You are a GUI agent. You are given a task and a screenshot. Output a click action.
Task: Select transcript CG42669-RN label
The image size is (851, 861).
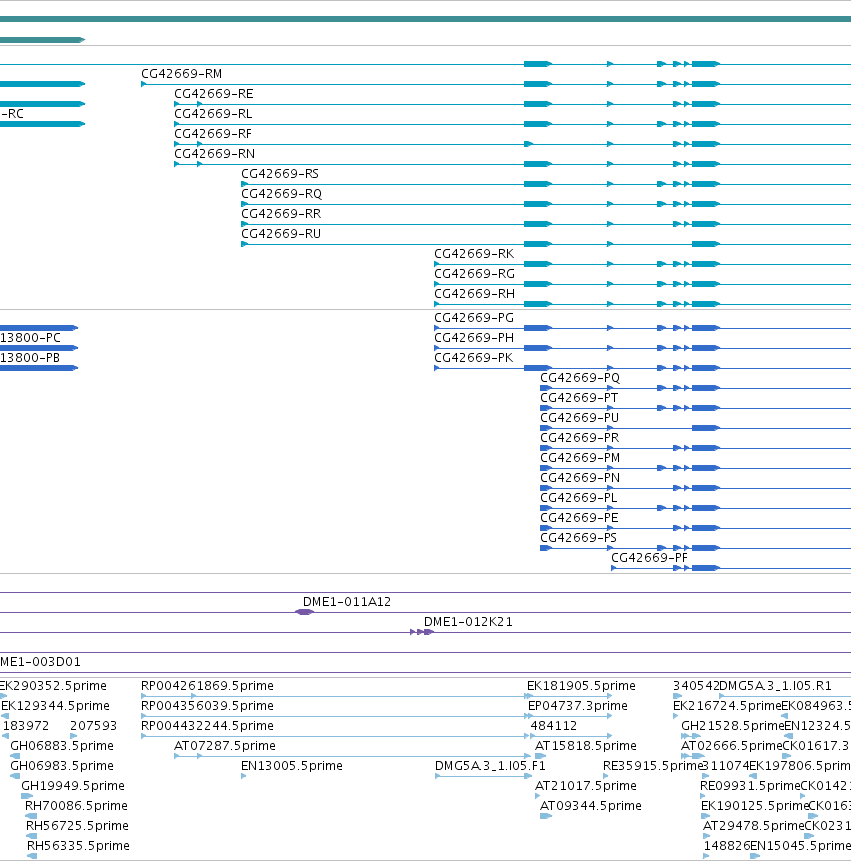(215, 154)
